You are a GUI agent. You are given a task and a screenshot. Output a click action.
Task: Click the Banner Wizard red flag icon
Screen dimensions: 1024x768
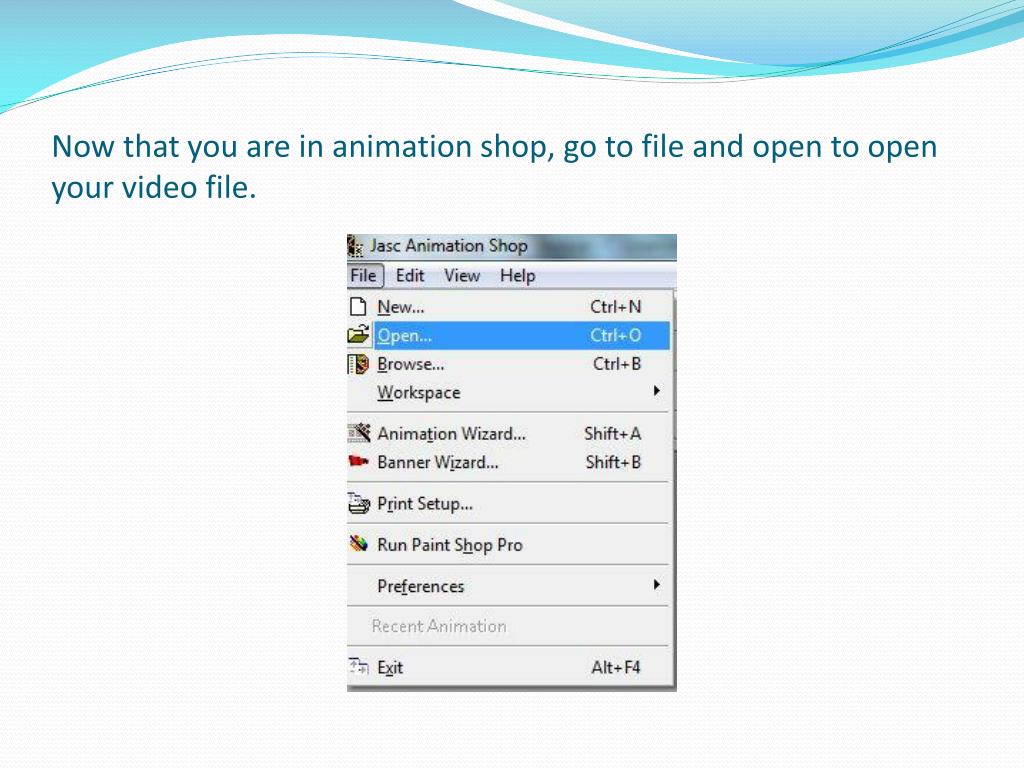(358, 462)
